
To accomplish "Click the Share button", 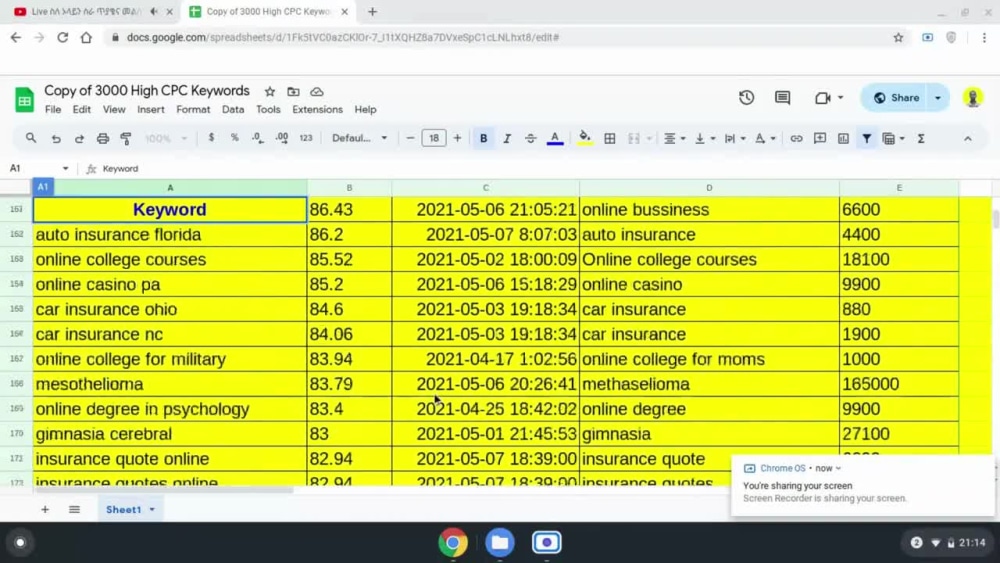I will [896, 98].
